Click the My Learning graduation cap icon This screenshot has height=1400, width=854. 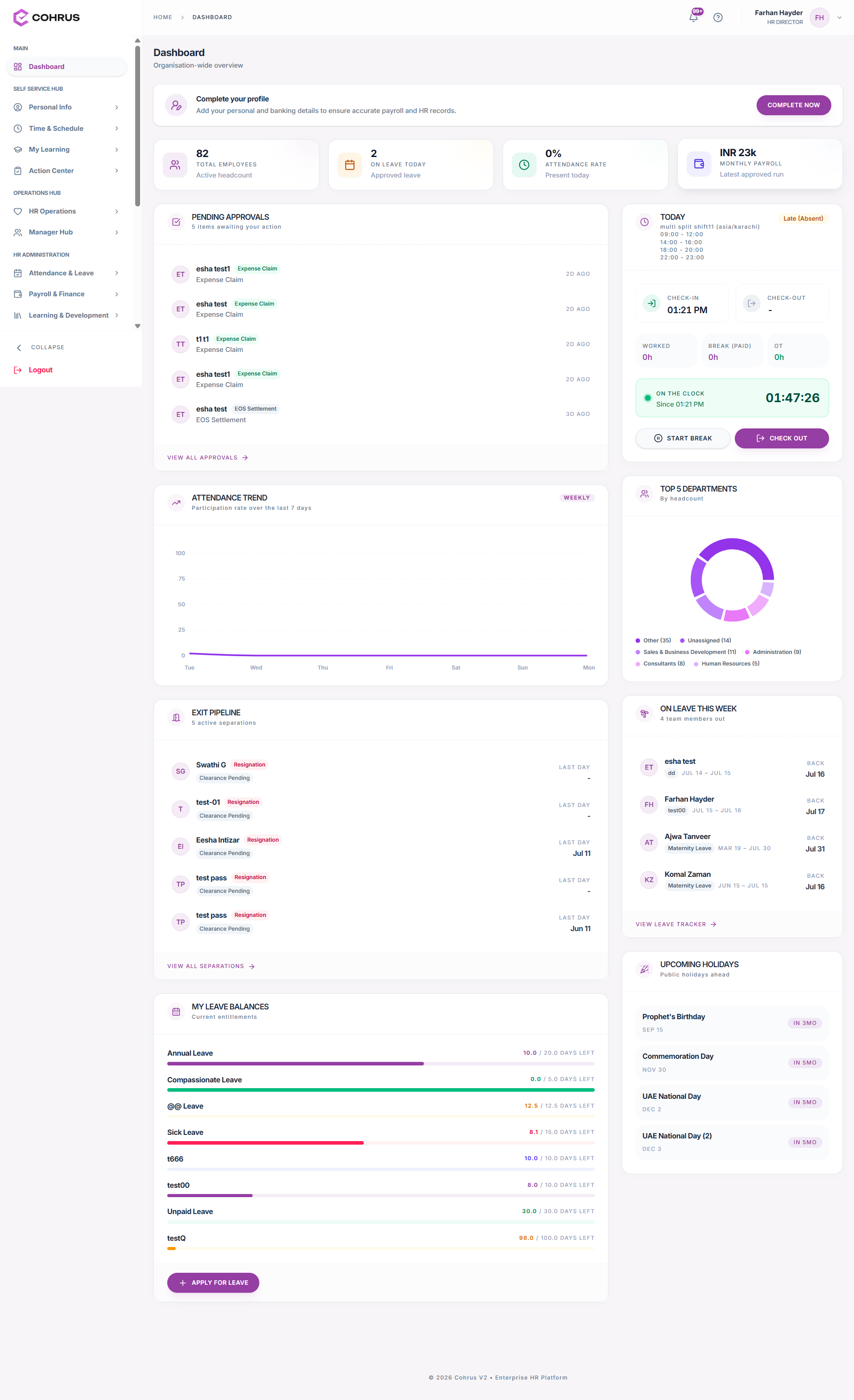18,149
